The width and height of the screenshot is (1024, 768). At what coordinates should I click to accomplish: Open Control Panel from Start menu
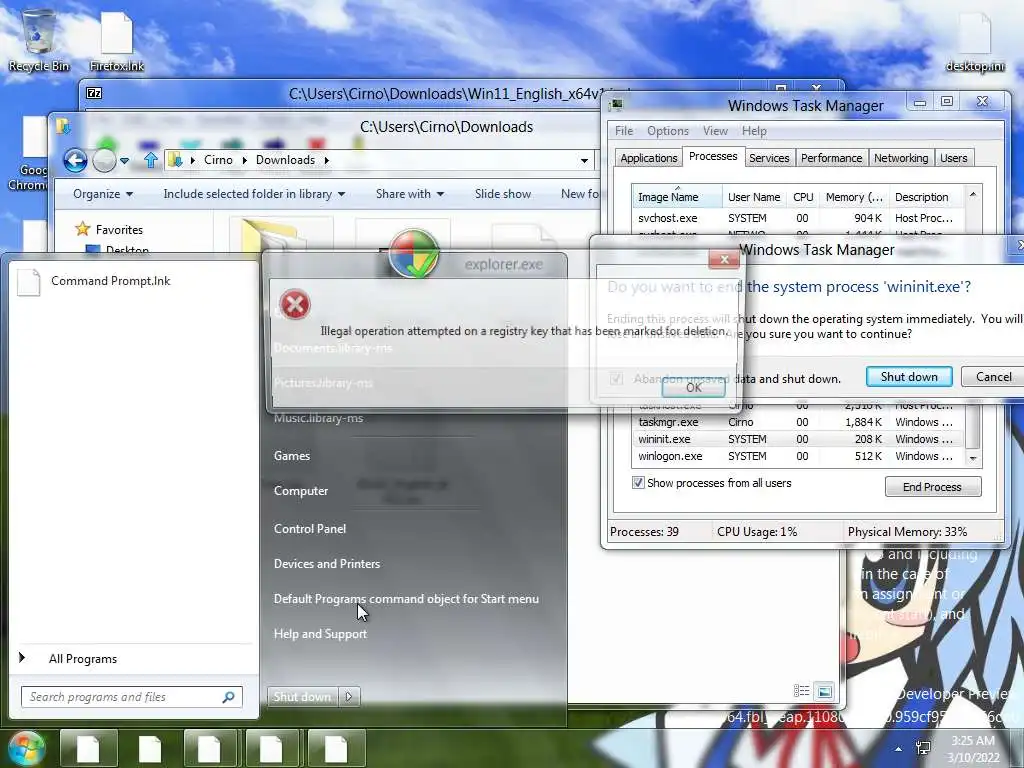(x=310, y=529)
